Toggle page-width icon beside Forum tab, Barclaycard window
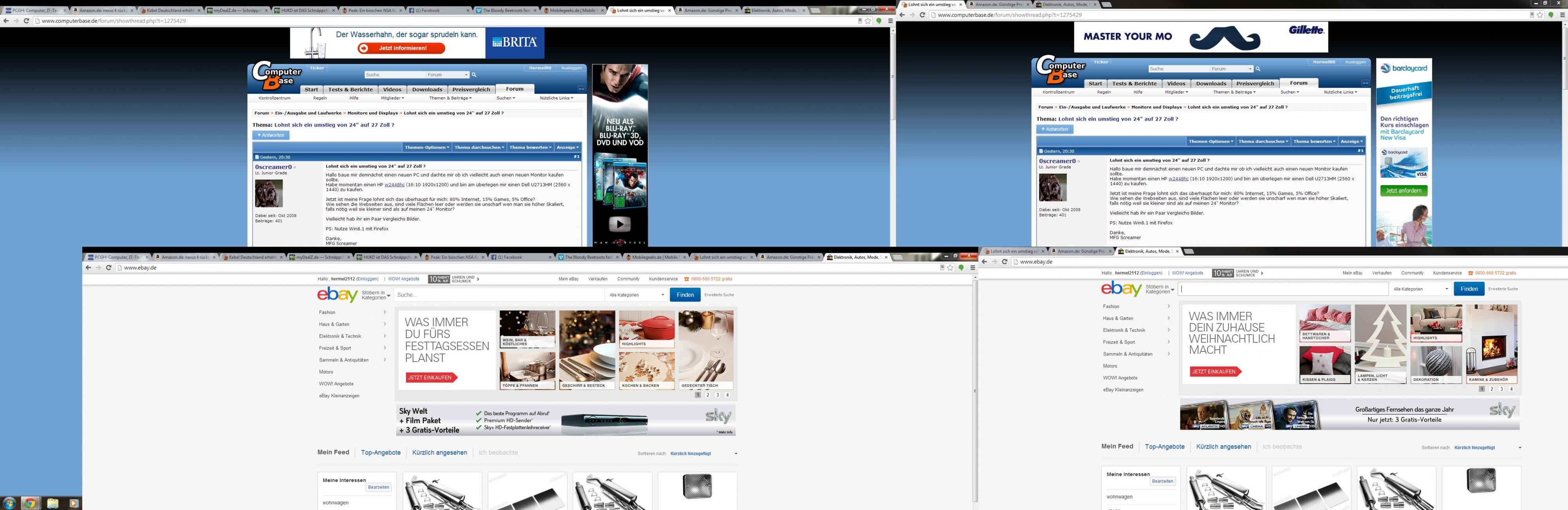Image resolution: width=1568 pixels, height=510 pixels. coord(1365,83)
